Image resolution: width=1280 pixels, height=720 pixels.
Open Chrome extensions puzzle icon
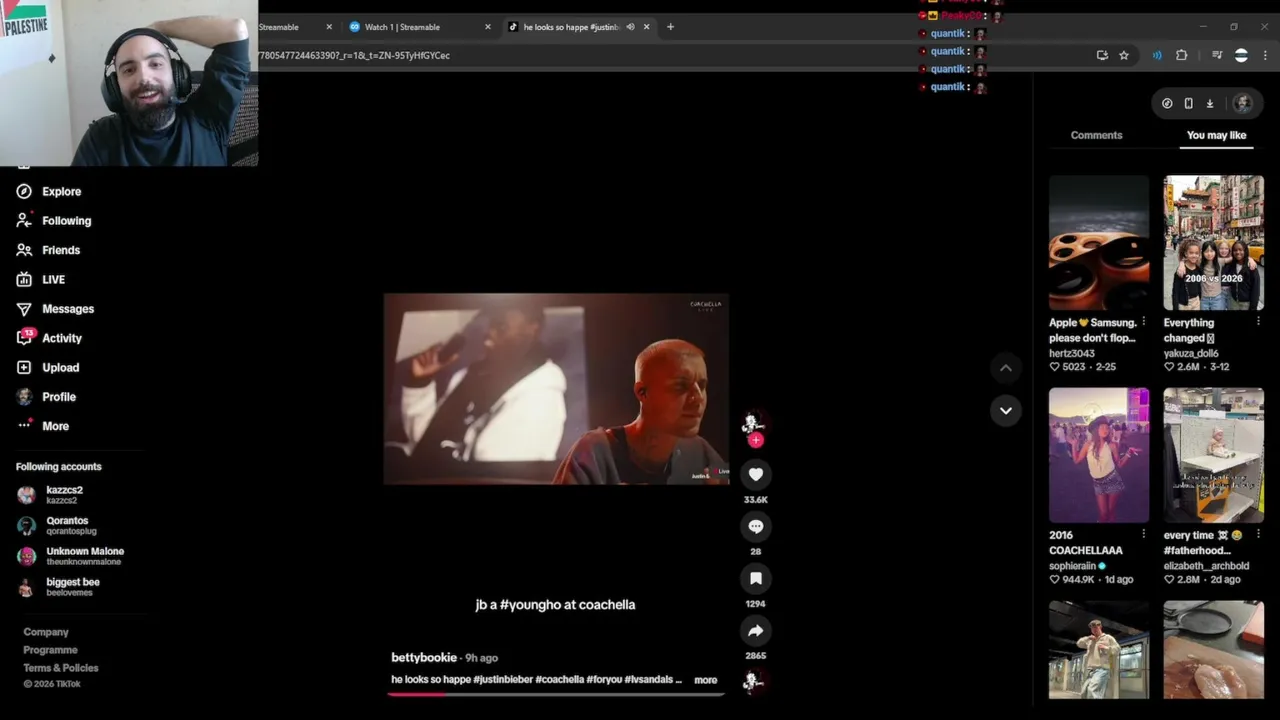(1182, 55)
